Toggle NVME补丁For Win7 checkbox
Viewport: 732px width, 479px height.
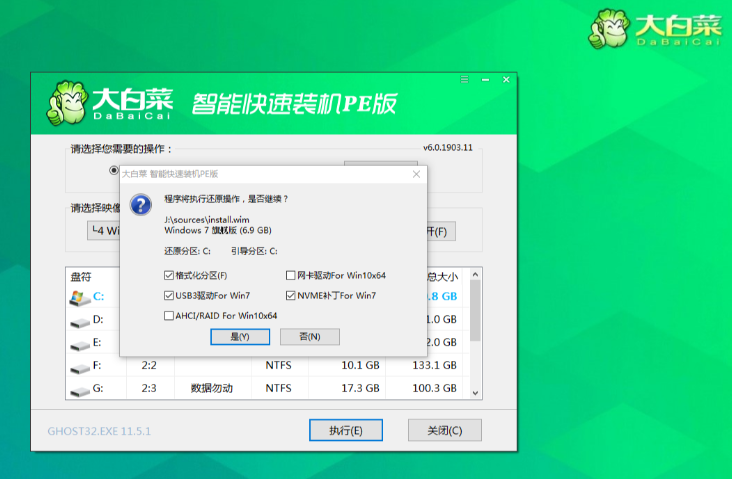pyautogui.click(x=290, y=296)
